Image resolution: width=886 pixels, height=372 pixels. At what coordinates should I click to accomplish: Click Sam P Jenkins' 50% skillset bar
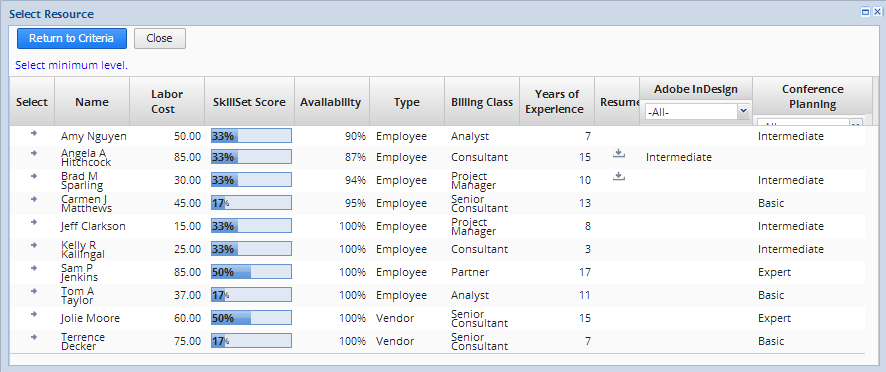(x=251, y=272)
